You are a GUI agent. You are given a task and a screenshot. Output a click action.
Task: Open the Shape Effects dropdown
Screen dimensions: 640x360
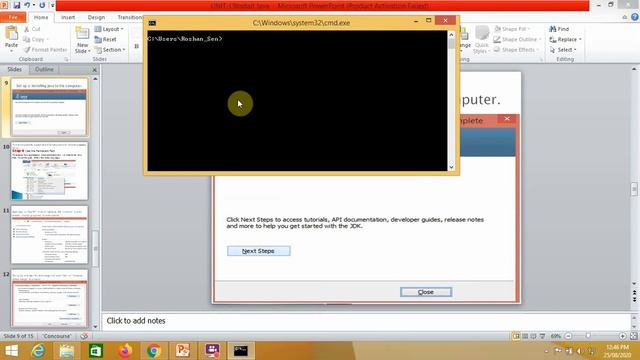point(516,49)
